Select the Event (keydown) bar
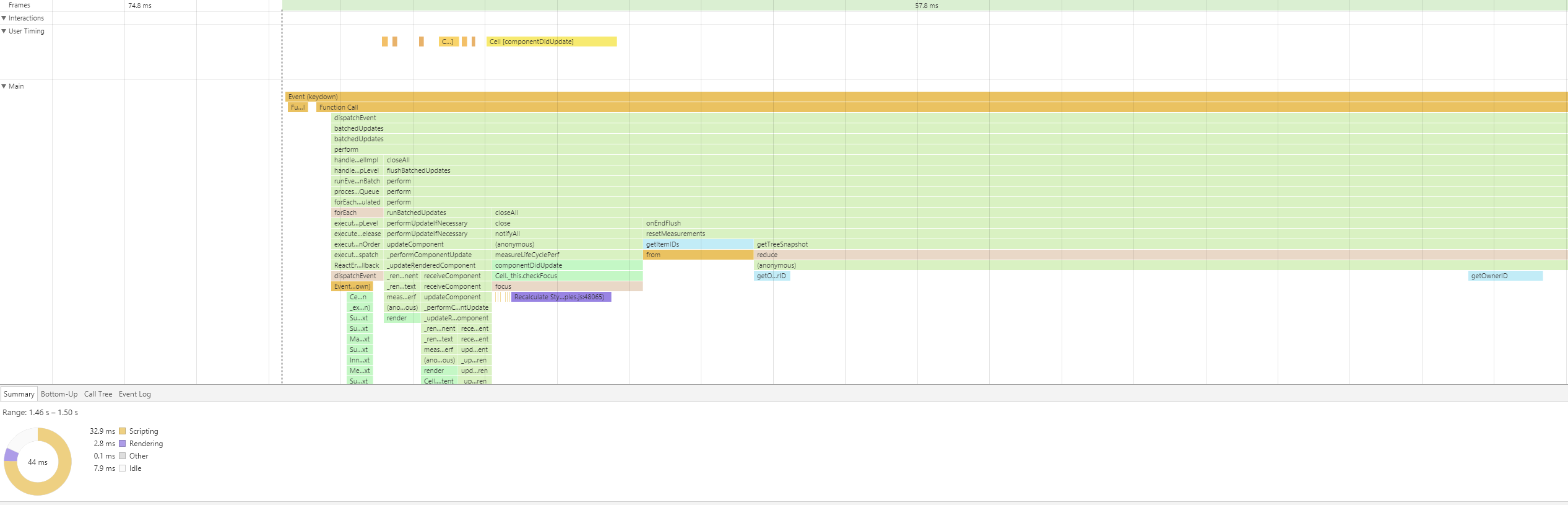Viewport: 1568px width, 505px height. coord(927,97)
